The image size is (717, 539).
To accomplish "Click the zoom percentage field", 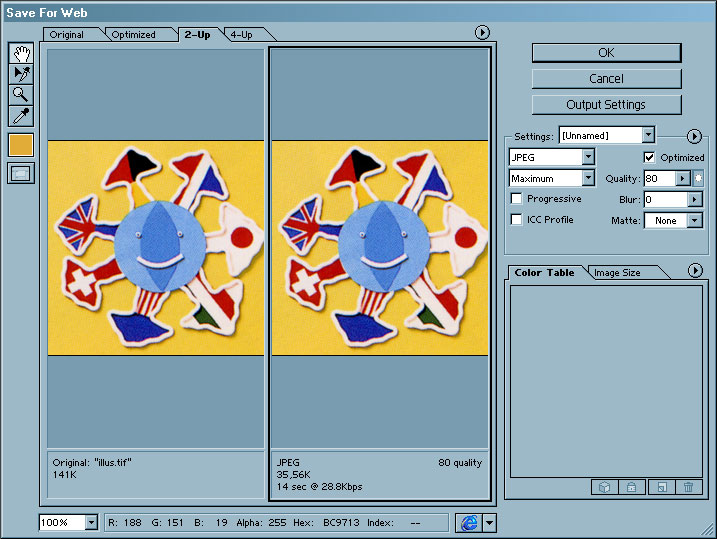I will click(62, 522).
